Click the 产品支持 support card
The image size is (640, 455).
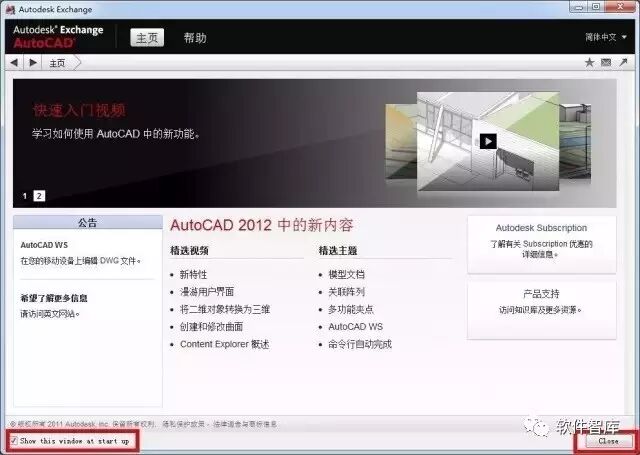[541, 310]
